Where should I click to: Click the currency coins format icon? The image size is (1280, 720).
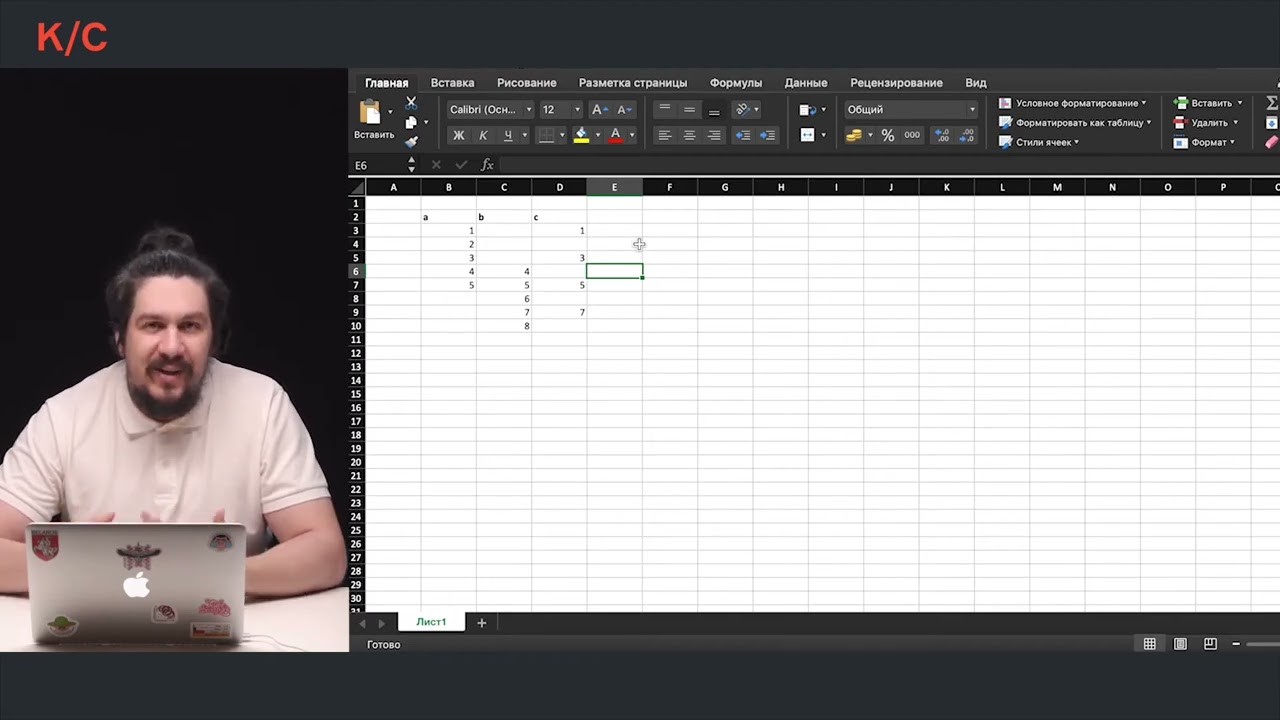pyautogui.click(x=854, y=135)
